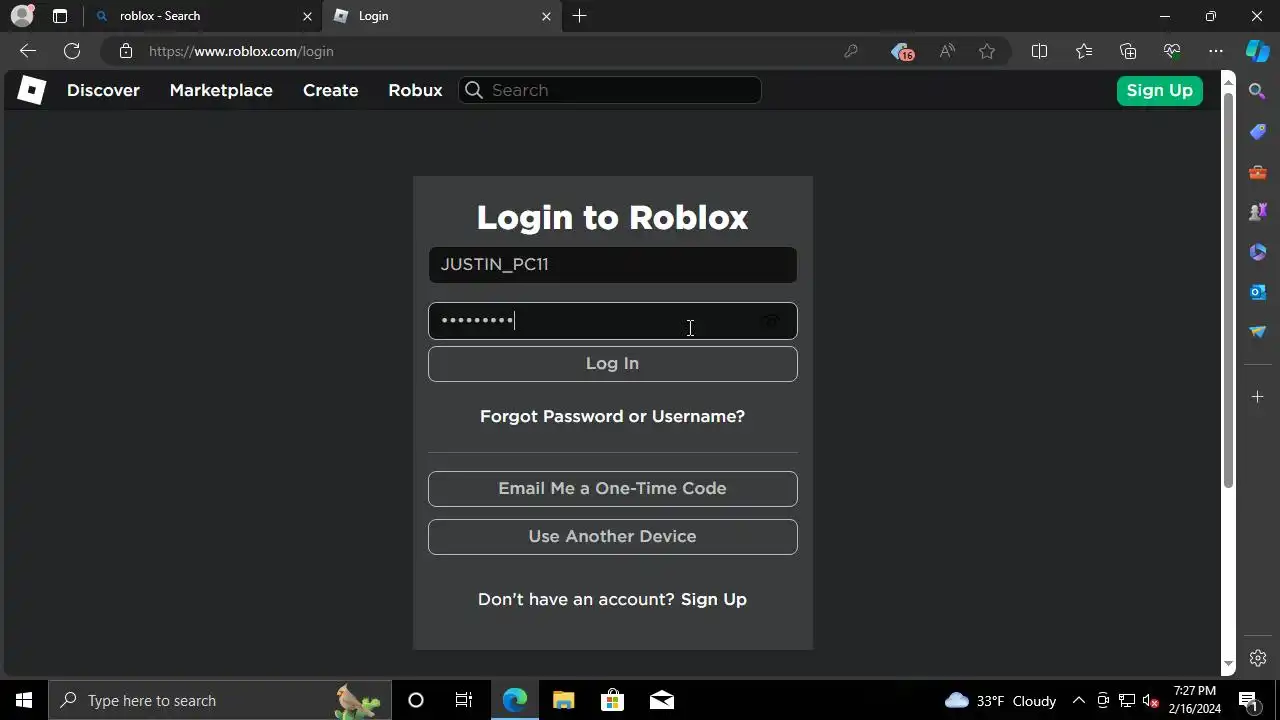1280x720 pixels.
Task: Open Forgot Password or Username link
Action: pos(612,416)
